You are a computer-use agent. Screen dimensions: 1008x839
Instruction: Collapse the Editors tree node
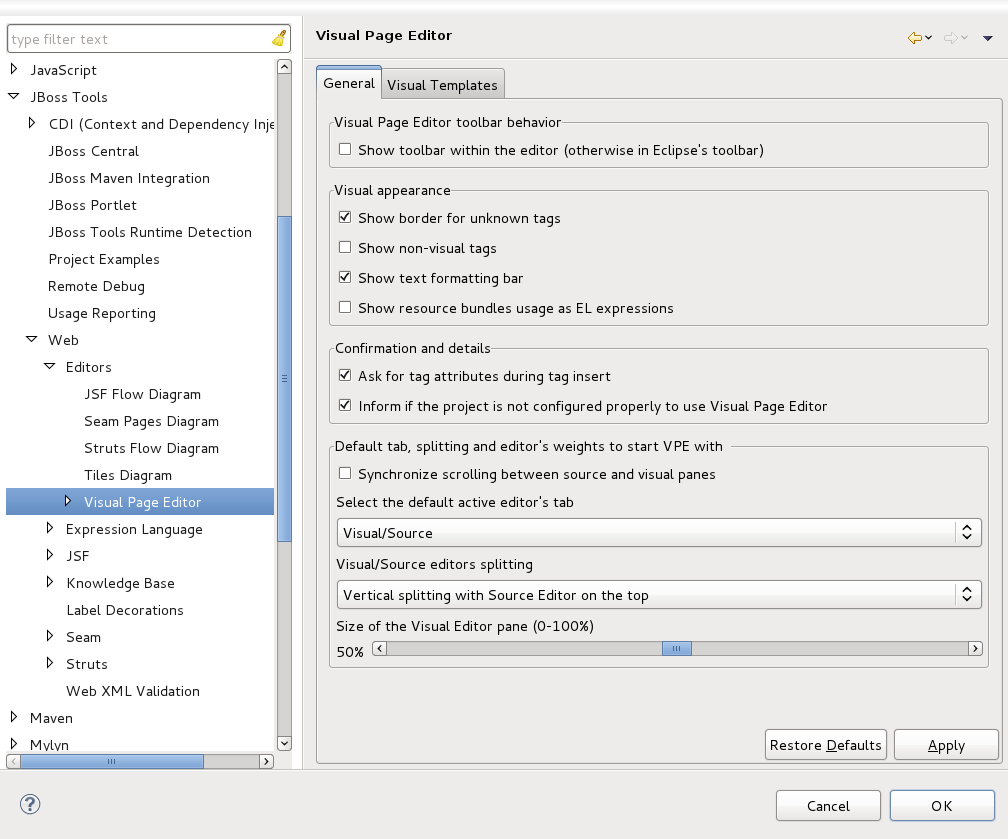[x=50, y=366]
